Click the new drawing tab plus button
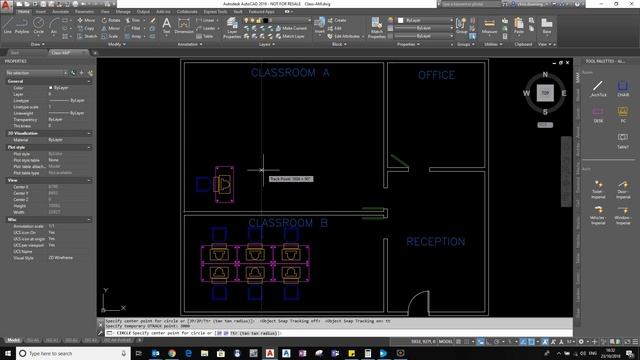 click(x=95, y=53)
